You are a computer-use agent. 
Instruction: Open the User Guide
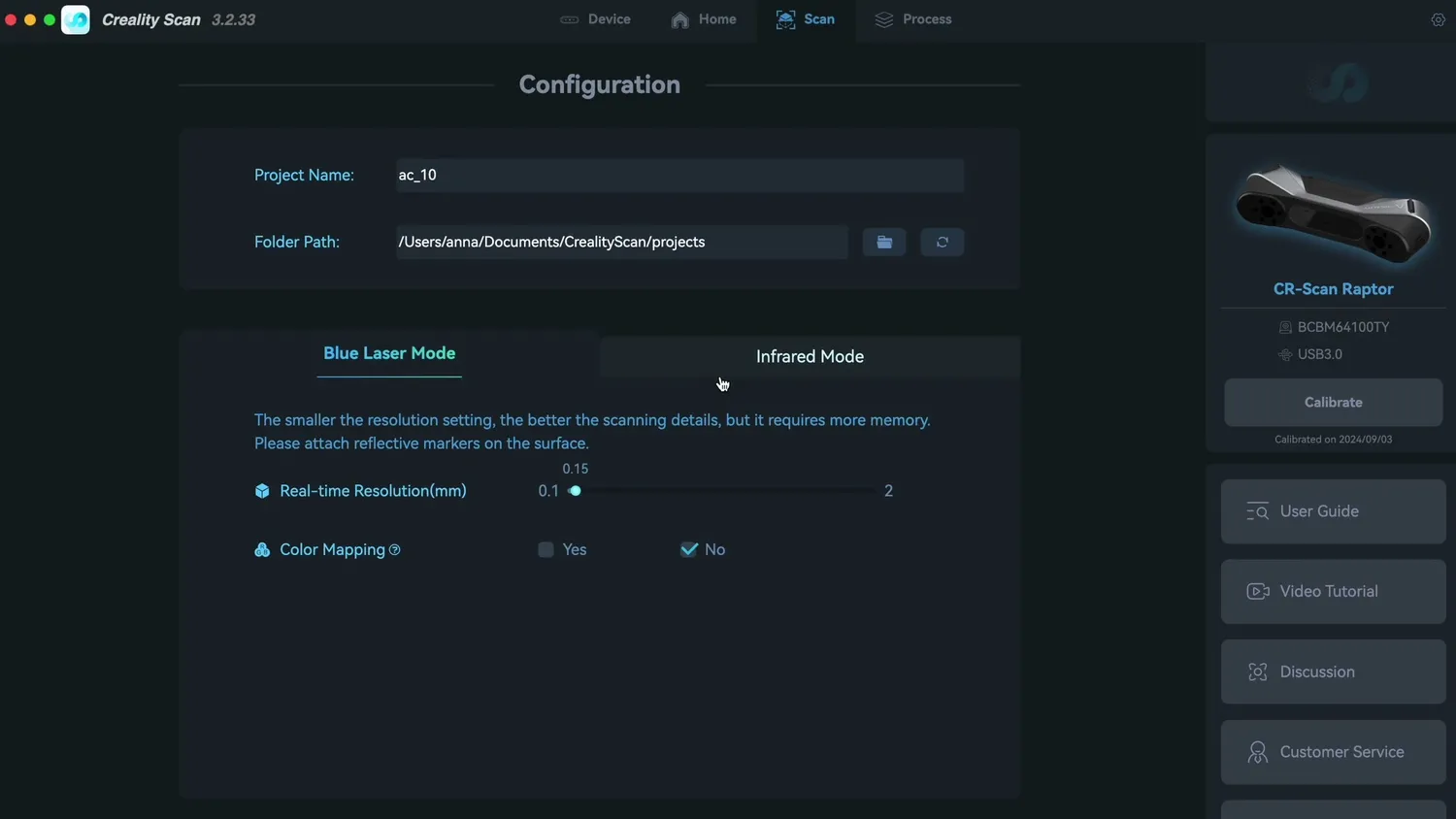click(x=1333, y=511)
